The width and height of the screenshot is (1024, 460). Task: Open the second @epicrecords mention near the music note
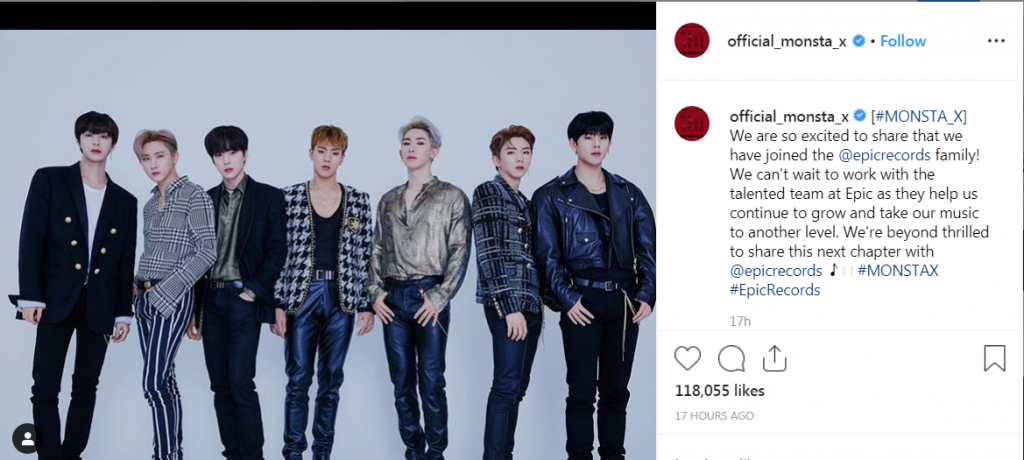point(776,271)
